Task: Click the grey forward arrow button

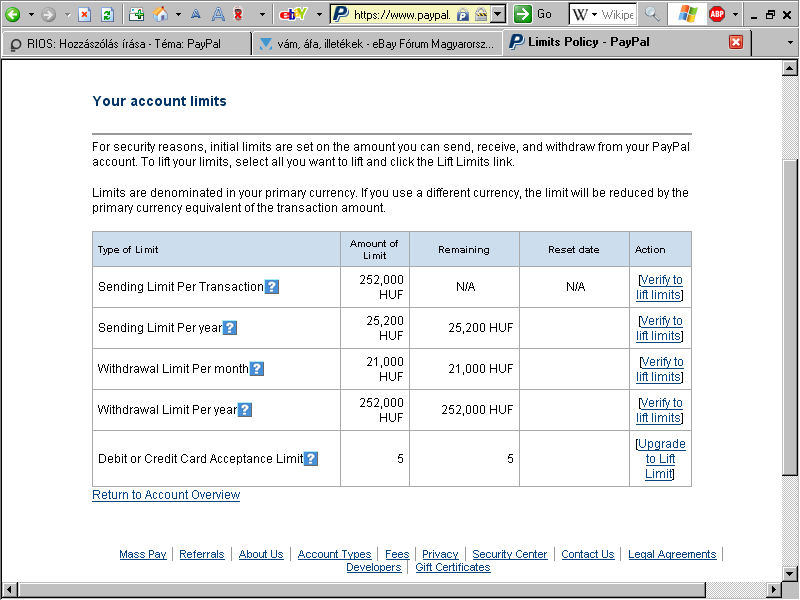Action: tap(48, 14)
